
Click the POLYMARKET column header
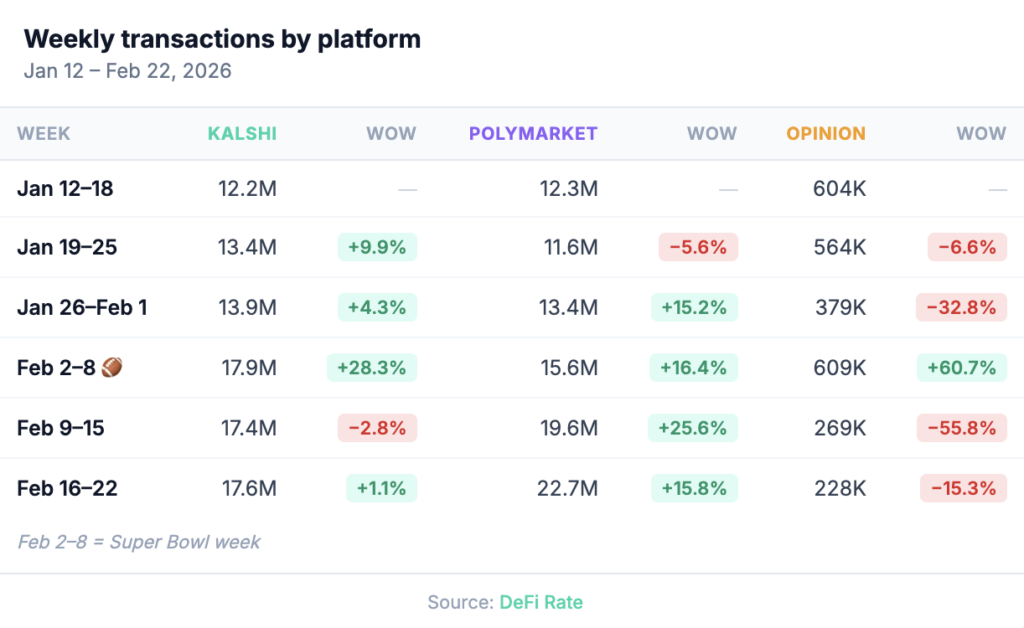click(533, 133)
